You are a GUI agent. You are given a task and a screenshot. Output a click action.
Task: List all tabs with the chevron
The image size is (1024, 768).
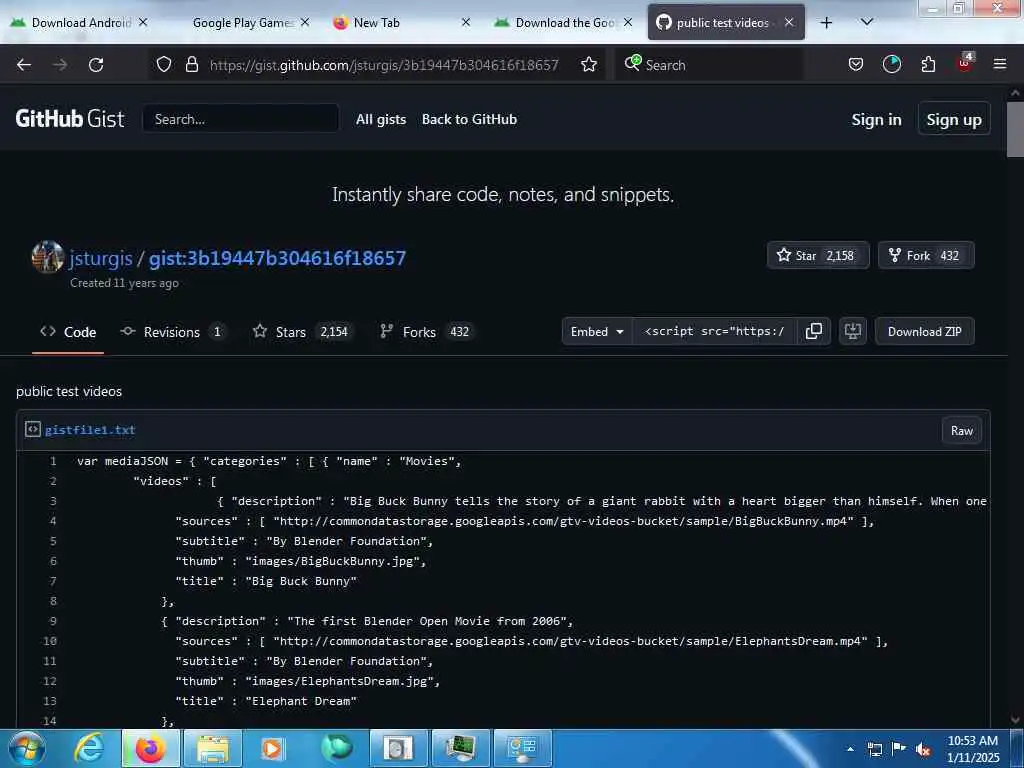[867, 22]
